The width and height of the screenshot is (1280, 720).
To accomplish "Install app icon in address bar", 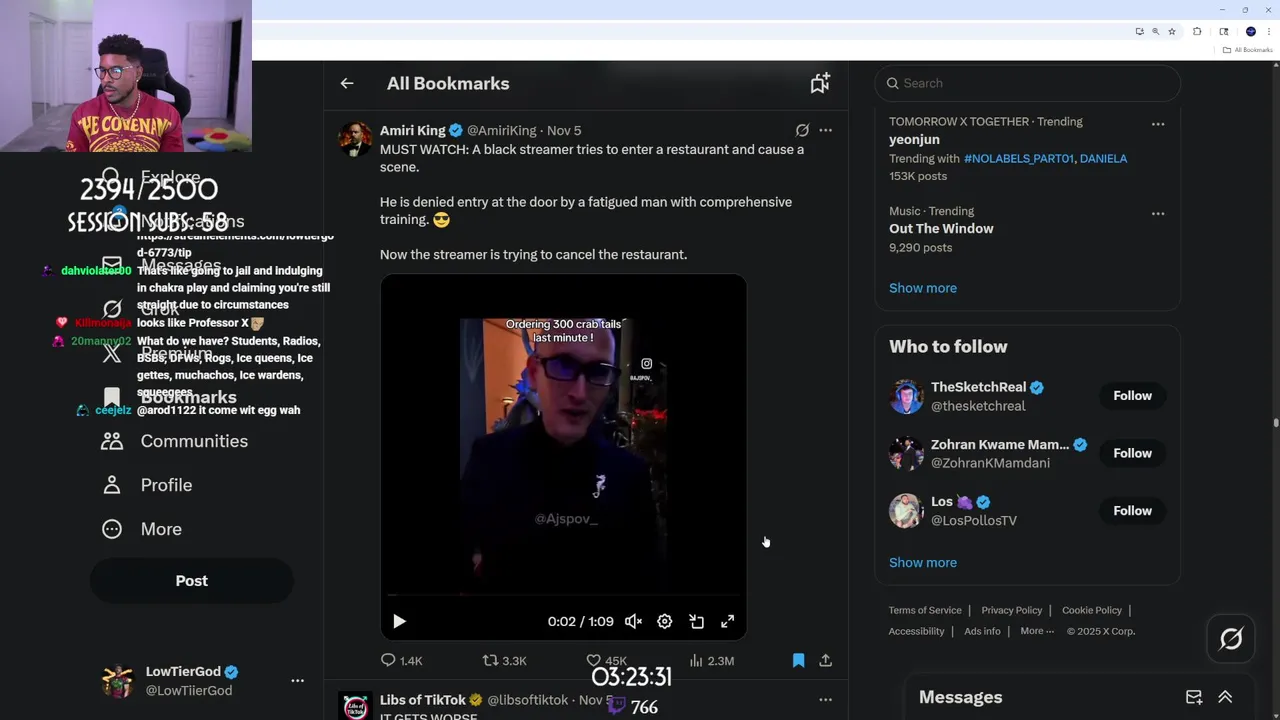I will (1139, 31).
